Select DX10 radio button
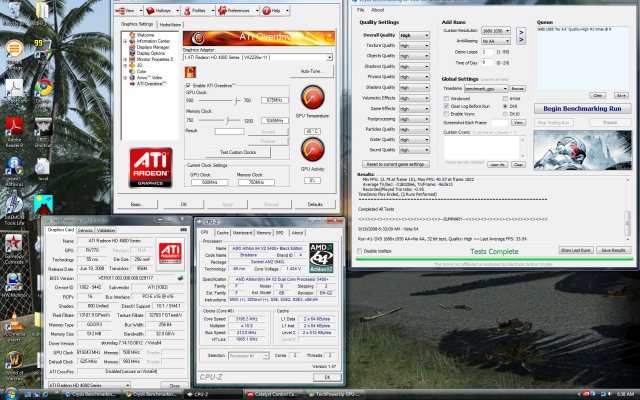Viewport: 640px width, 400px height. [505, 114]
